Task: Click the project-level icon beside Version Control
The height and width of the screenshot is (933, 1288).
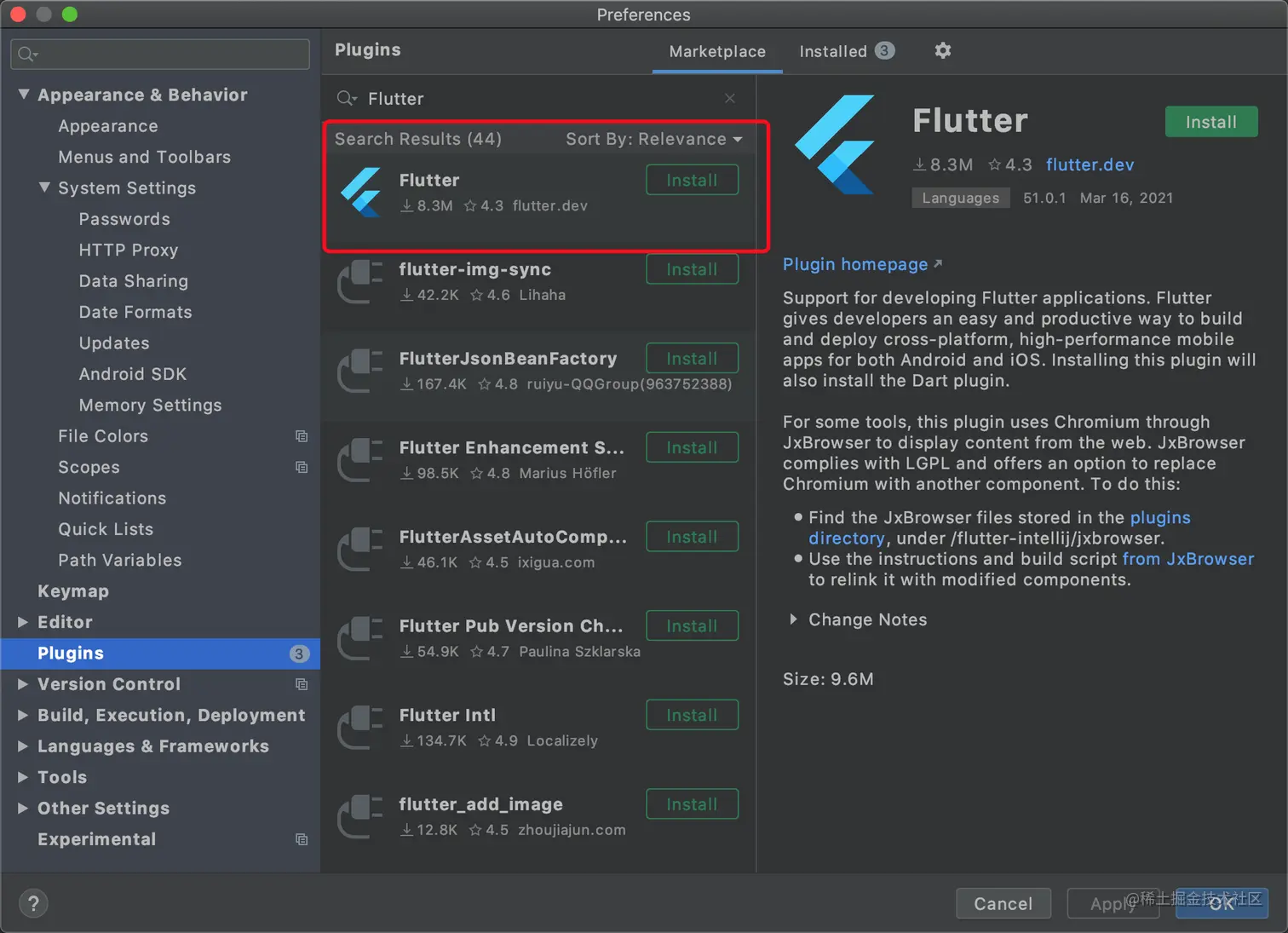Action: point(302,684)
